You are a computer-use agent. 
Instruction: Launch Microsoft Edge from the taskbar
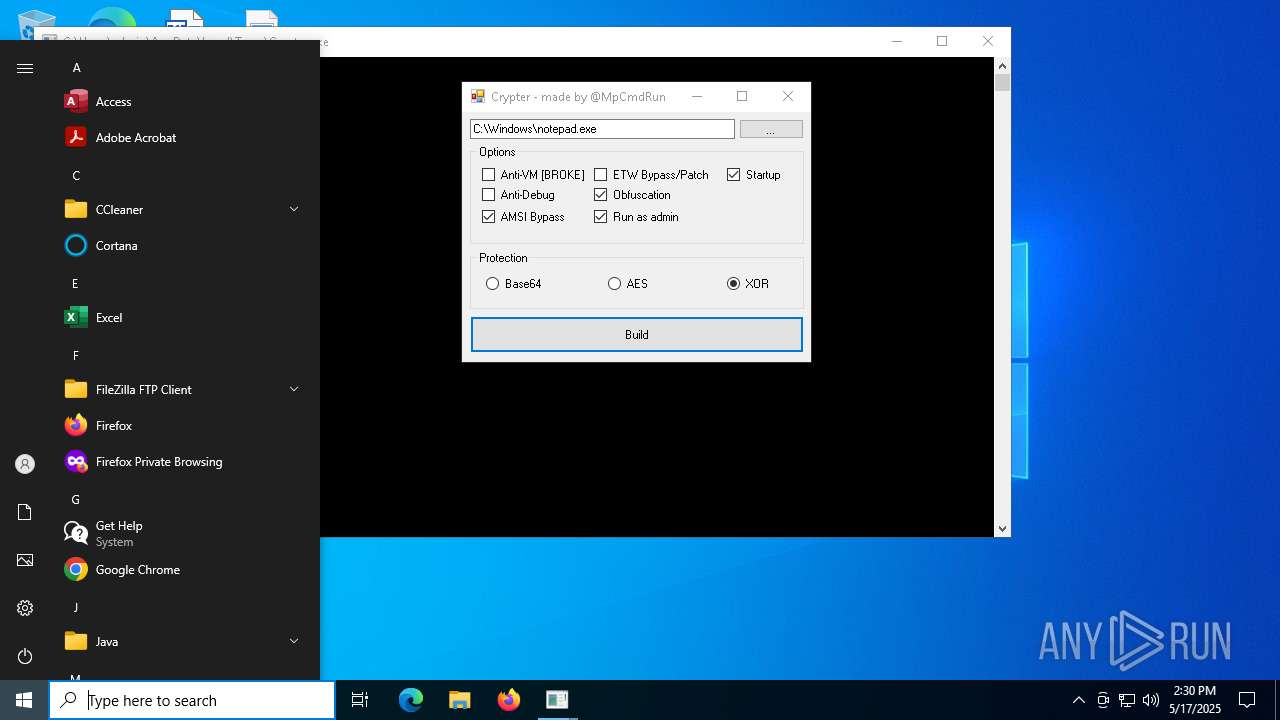pyautogui.click(x=411, y=700)
